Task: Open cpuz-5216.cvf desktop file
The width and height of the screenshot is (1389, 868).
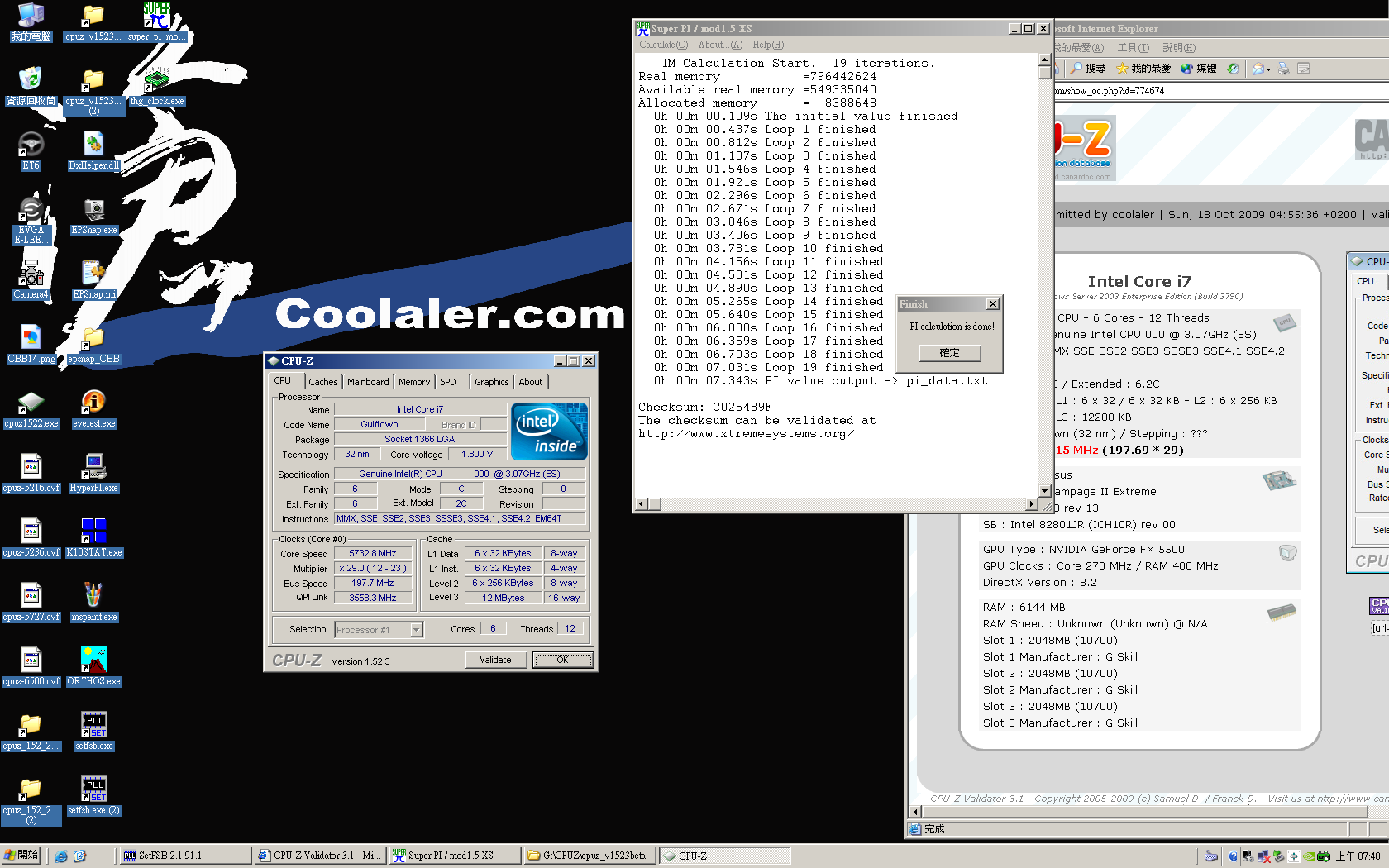Action: [x=31, y=474]
